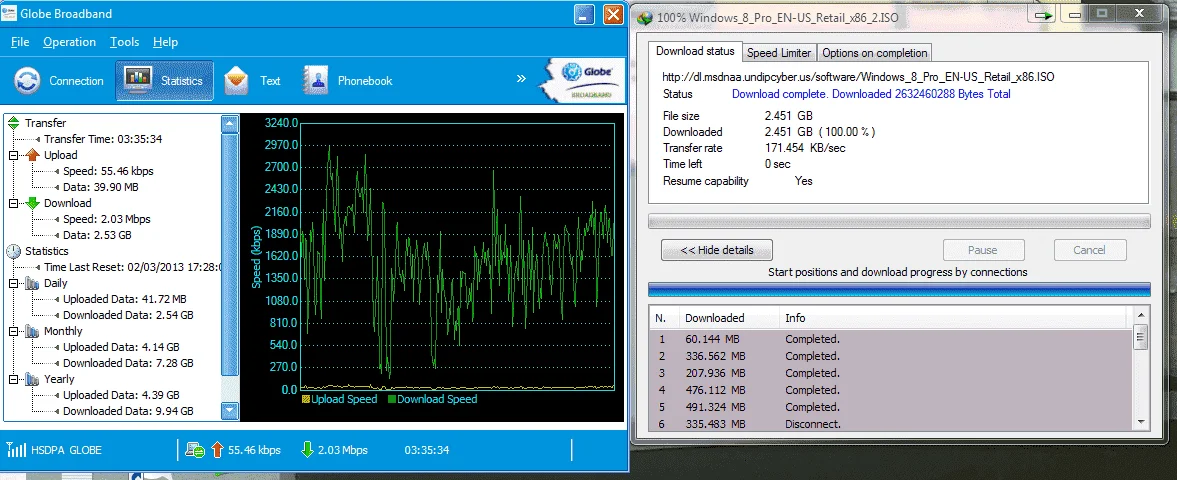Click the blue connections progress bar
This screenshot has width=1177, height=480.
pyautogui.click(x=899, y=289)
